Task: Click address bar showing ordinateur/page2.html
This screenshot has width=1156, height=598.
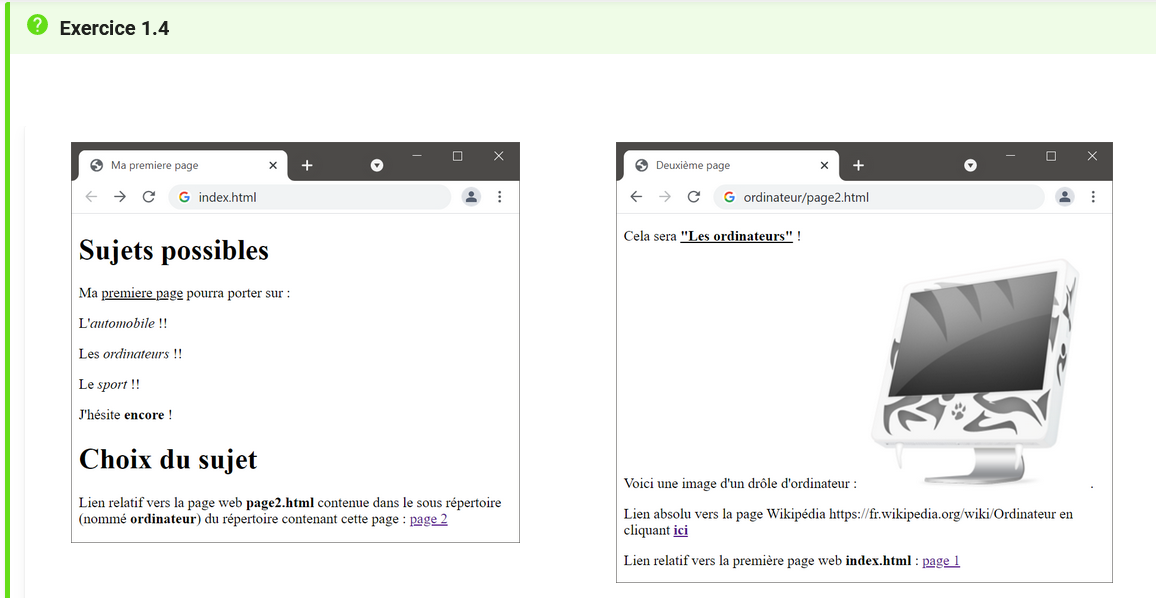Action: click(x=880, y=197)
